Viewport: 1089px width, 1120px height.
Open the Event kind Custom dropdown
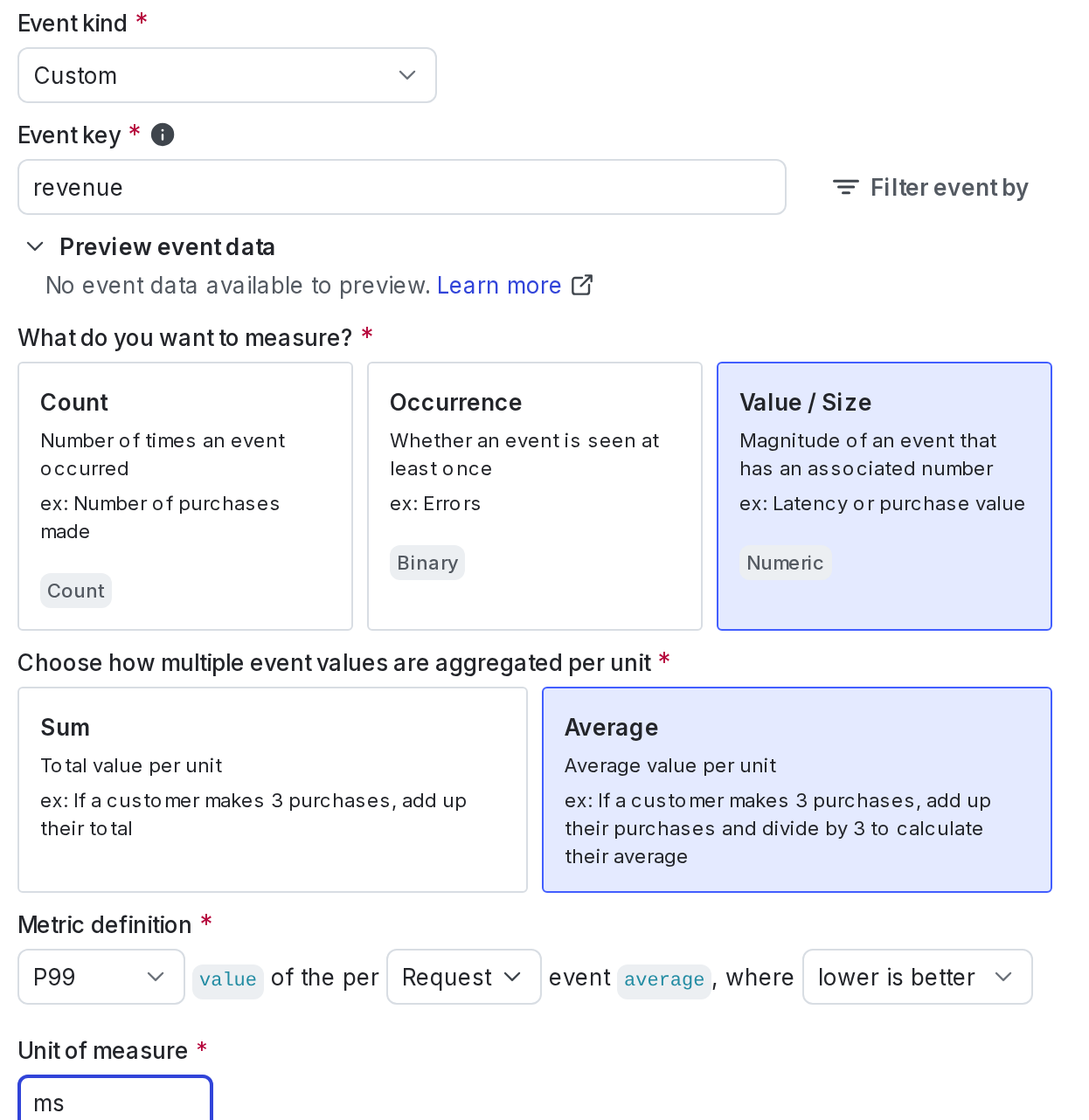click(226, 75)
